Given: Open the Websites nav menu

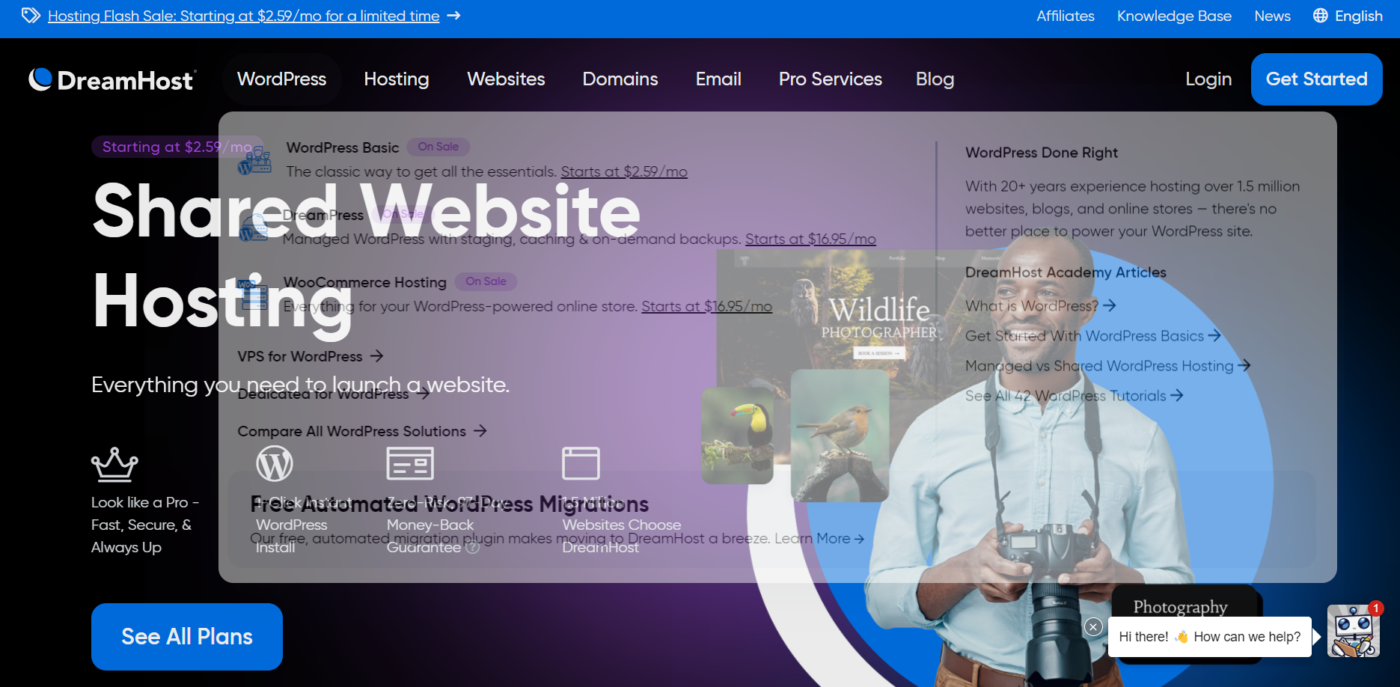Looking at the screenshot, I should (x=506, y=79).
